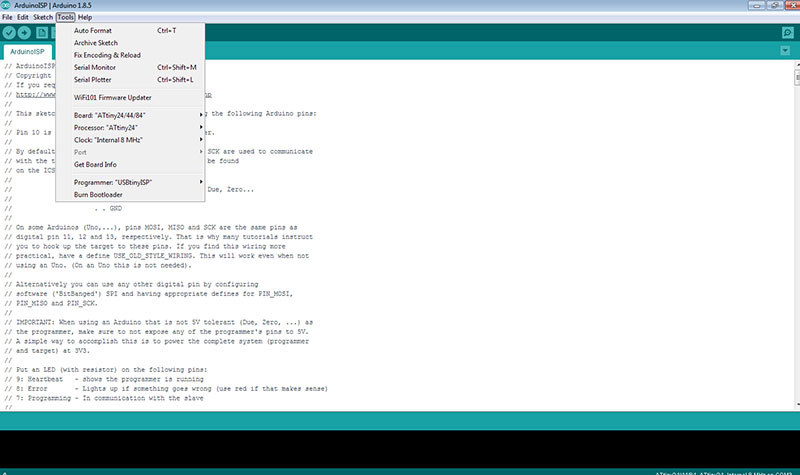This screenshot has width=800, height=475.
Task: Click the http://www link in the code
Action: pos(36,94)
